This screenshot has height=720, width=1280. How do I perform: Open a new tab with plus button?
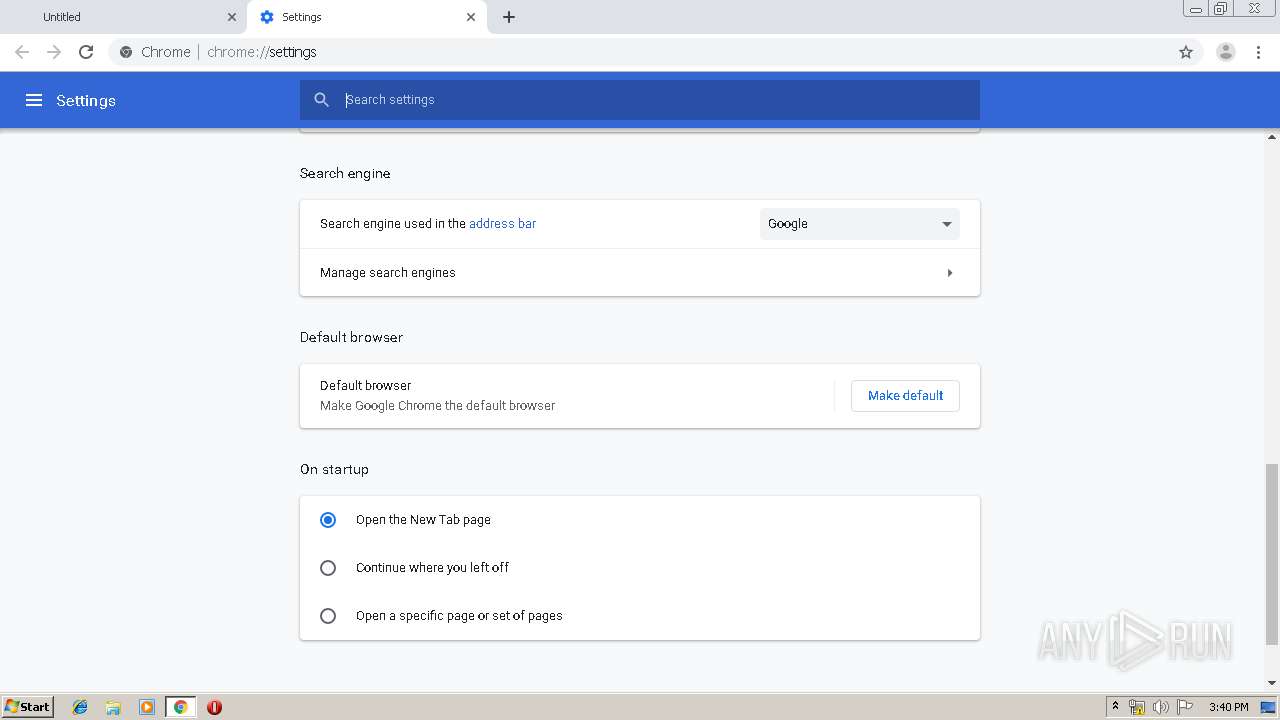509,17
